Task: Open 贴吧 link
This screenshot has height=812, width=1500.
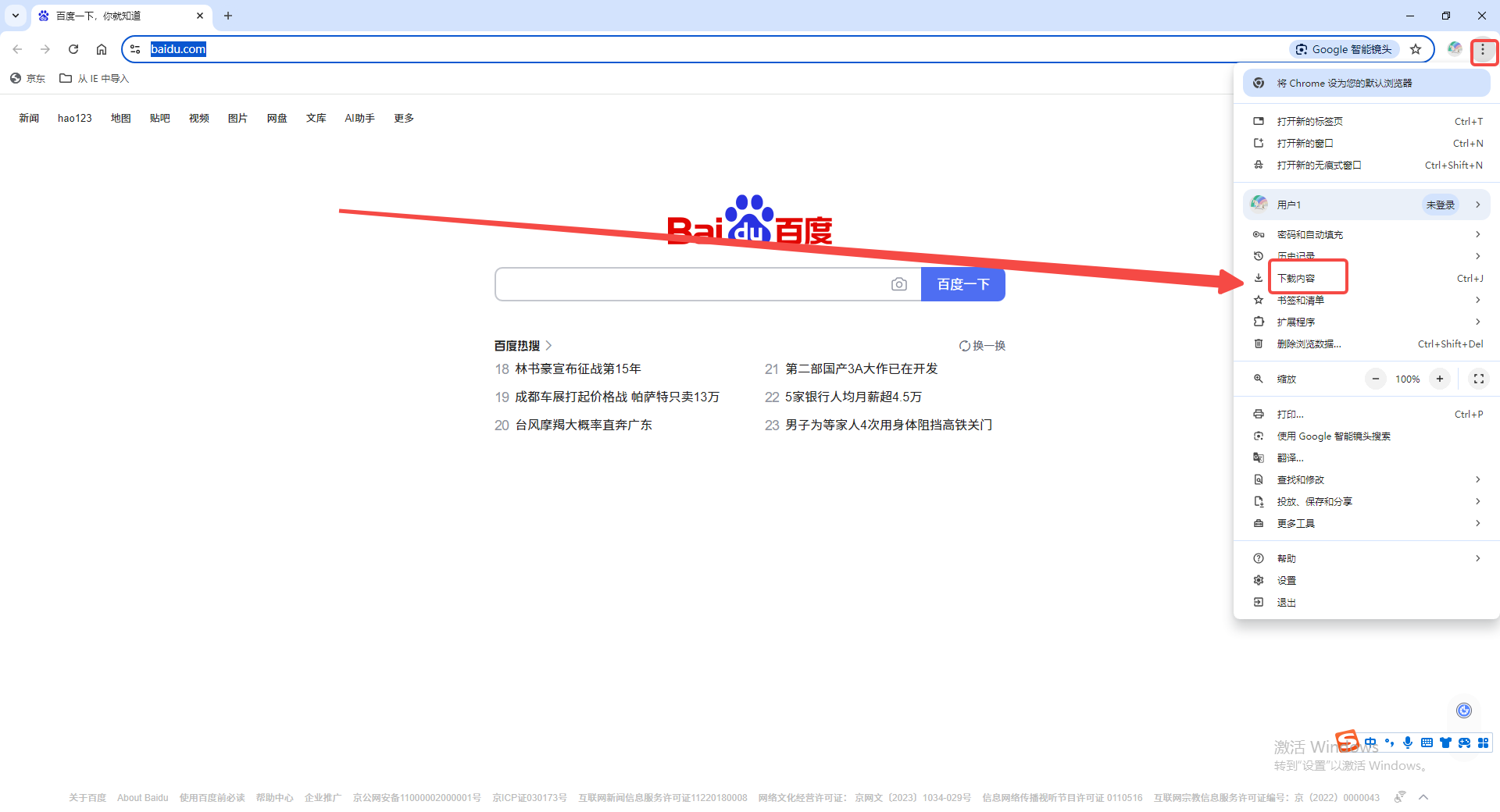Action: [x=160, y=118]
